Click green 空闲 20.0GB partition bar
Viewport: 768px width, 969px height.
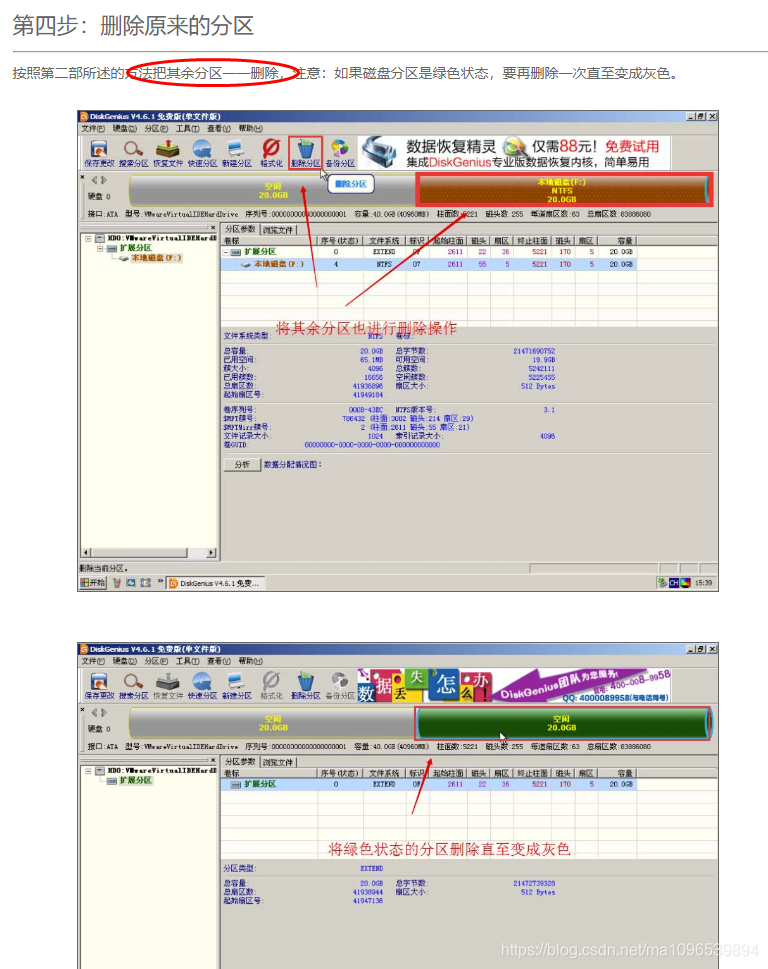562,723
